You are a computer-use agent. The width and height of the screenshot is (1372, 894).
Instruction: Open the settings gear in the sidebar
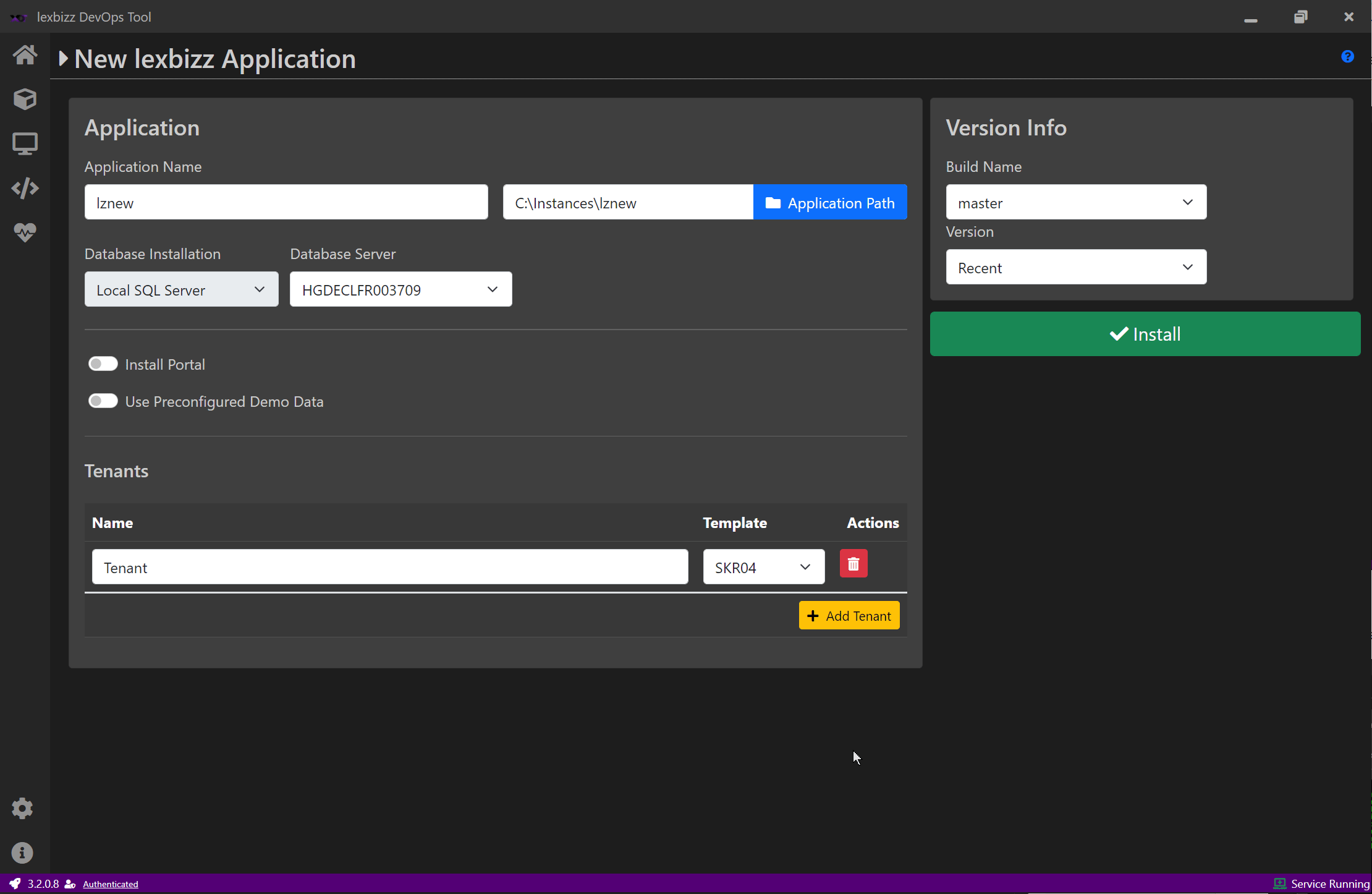pos(22,808)
